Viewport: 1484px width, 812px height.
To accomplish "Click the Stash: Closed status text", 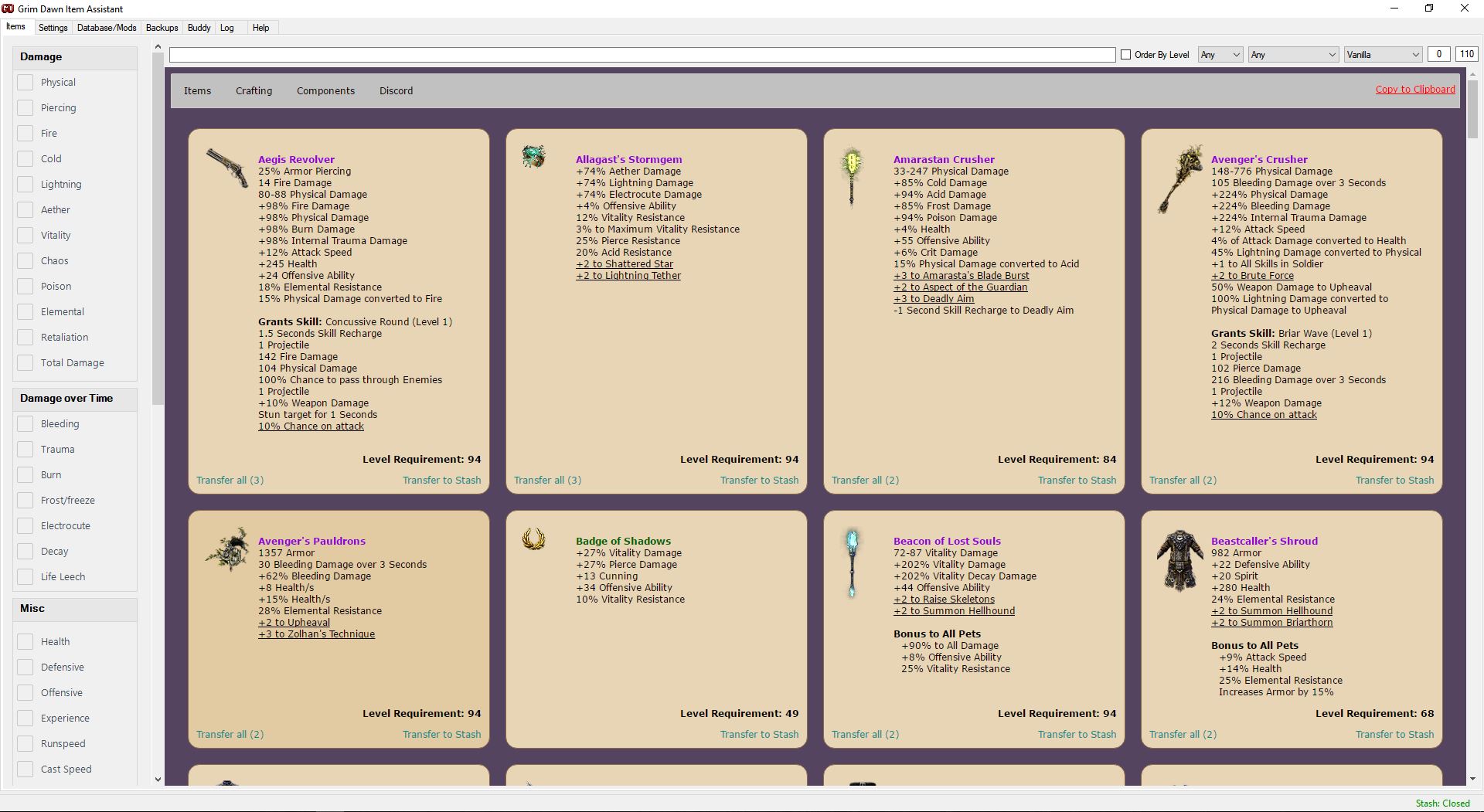I will tap(1442, 804).
